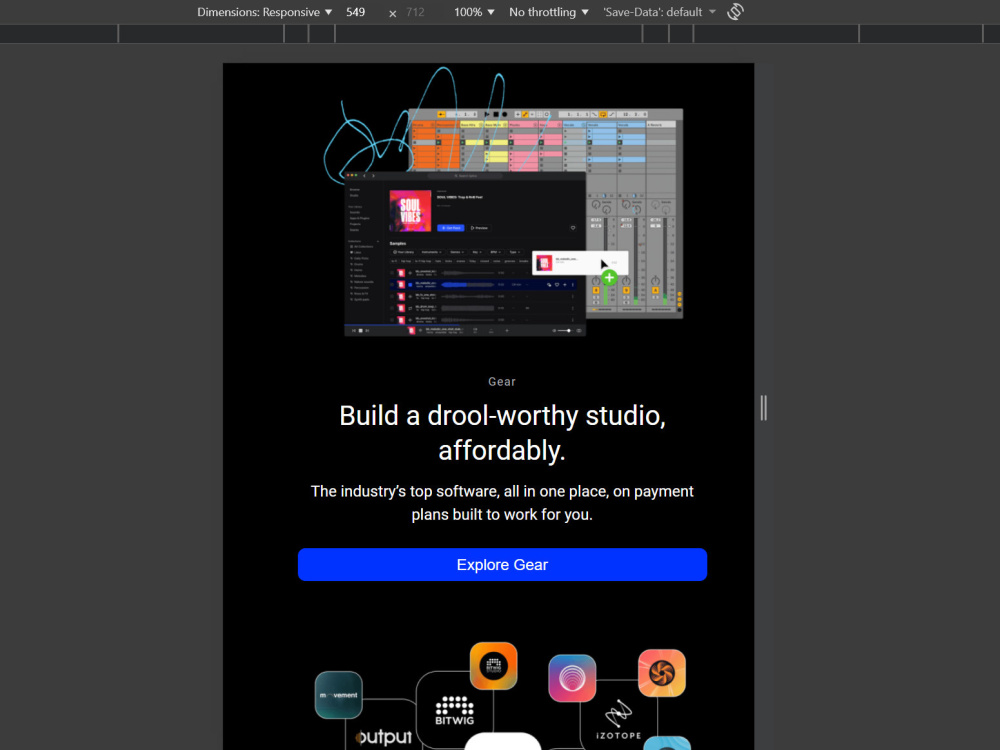Click the Explore Gear button
1000x750 pixels.
(502, 564)
